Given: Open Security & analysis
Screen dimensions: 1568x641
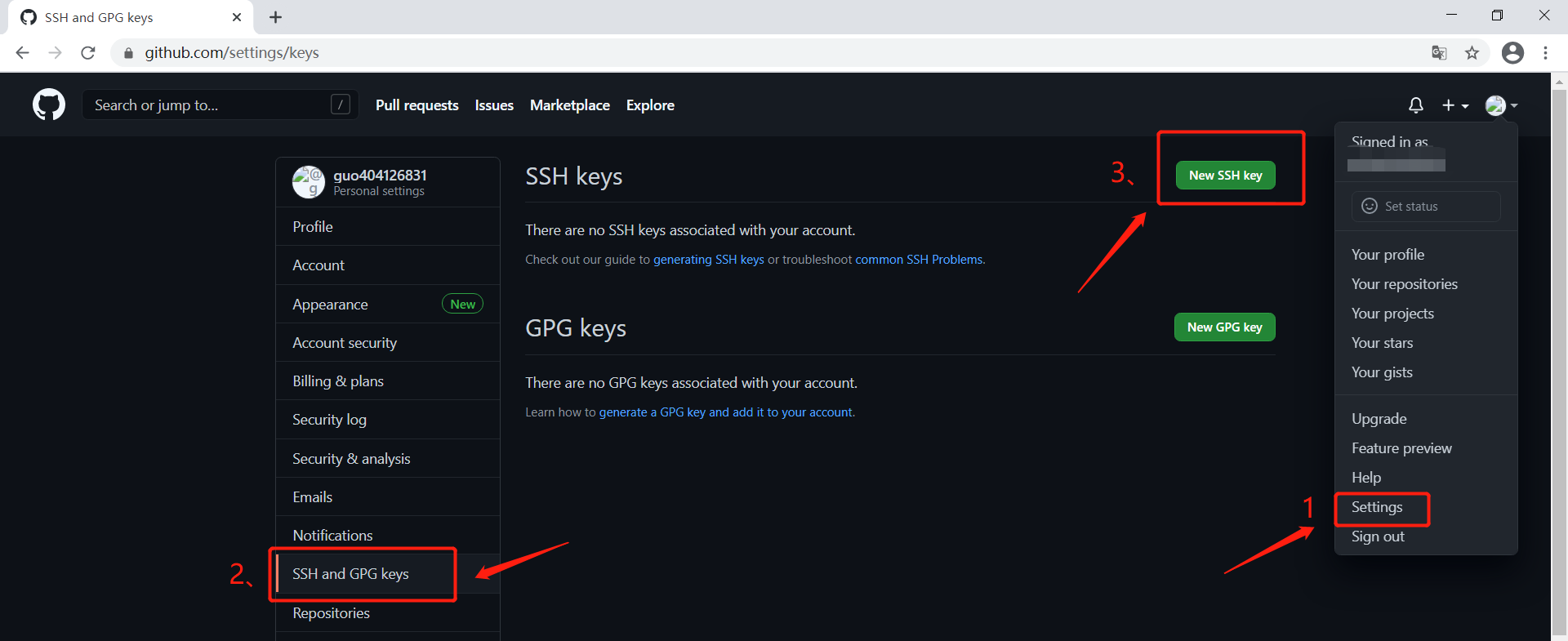Looking at the screenshot, I should pos(388,459).
